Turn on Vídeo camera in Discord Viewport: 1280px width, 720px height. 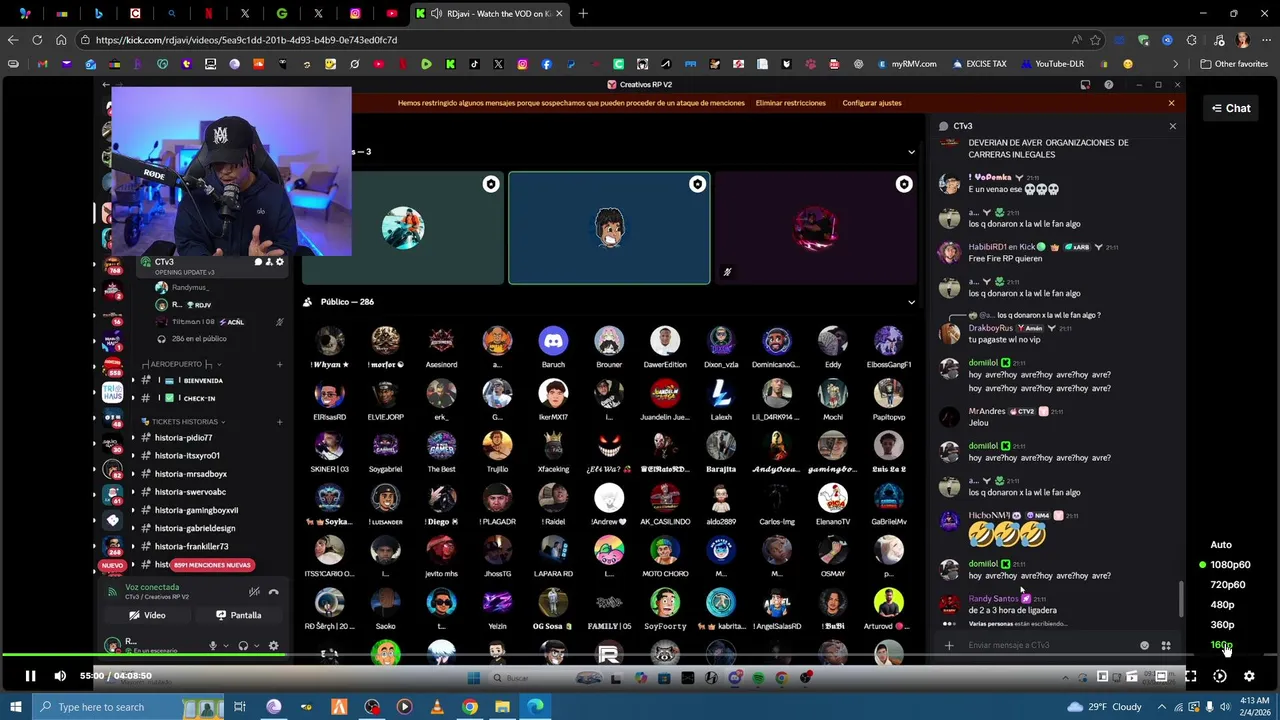point(147,615)
